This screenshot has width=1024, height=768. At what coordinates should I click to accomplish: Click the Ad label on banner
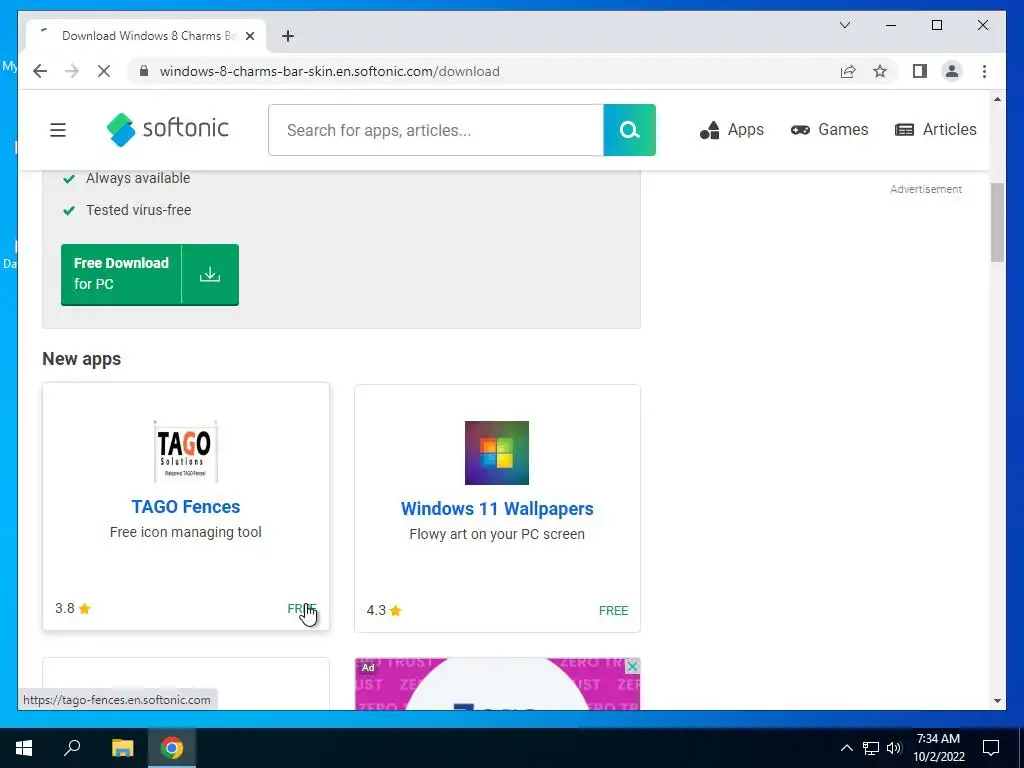coord(368,667)
